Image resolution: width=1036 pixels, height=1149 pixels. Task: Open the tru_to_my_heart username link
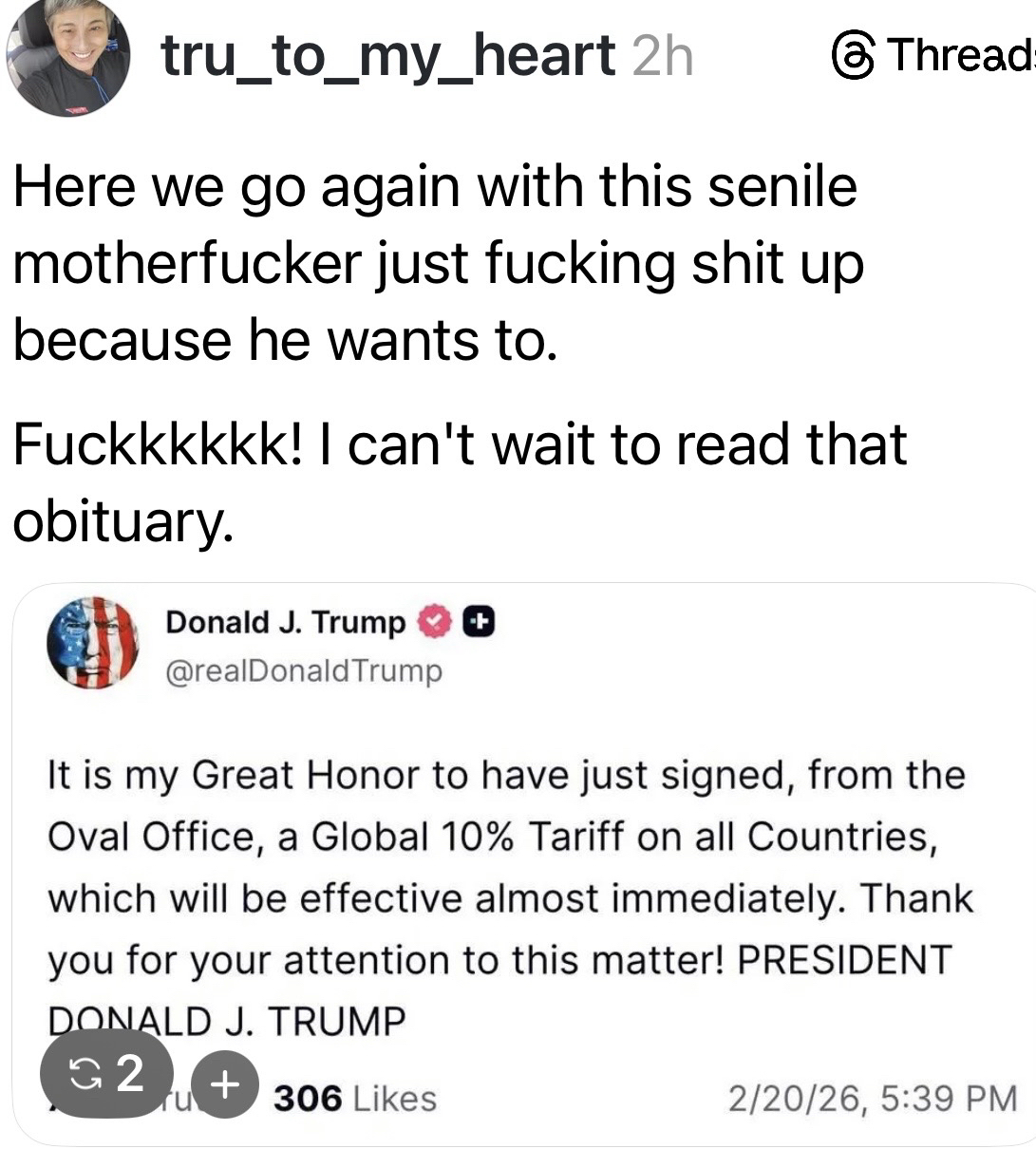(x=387, y=55)
